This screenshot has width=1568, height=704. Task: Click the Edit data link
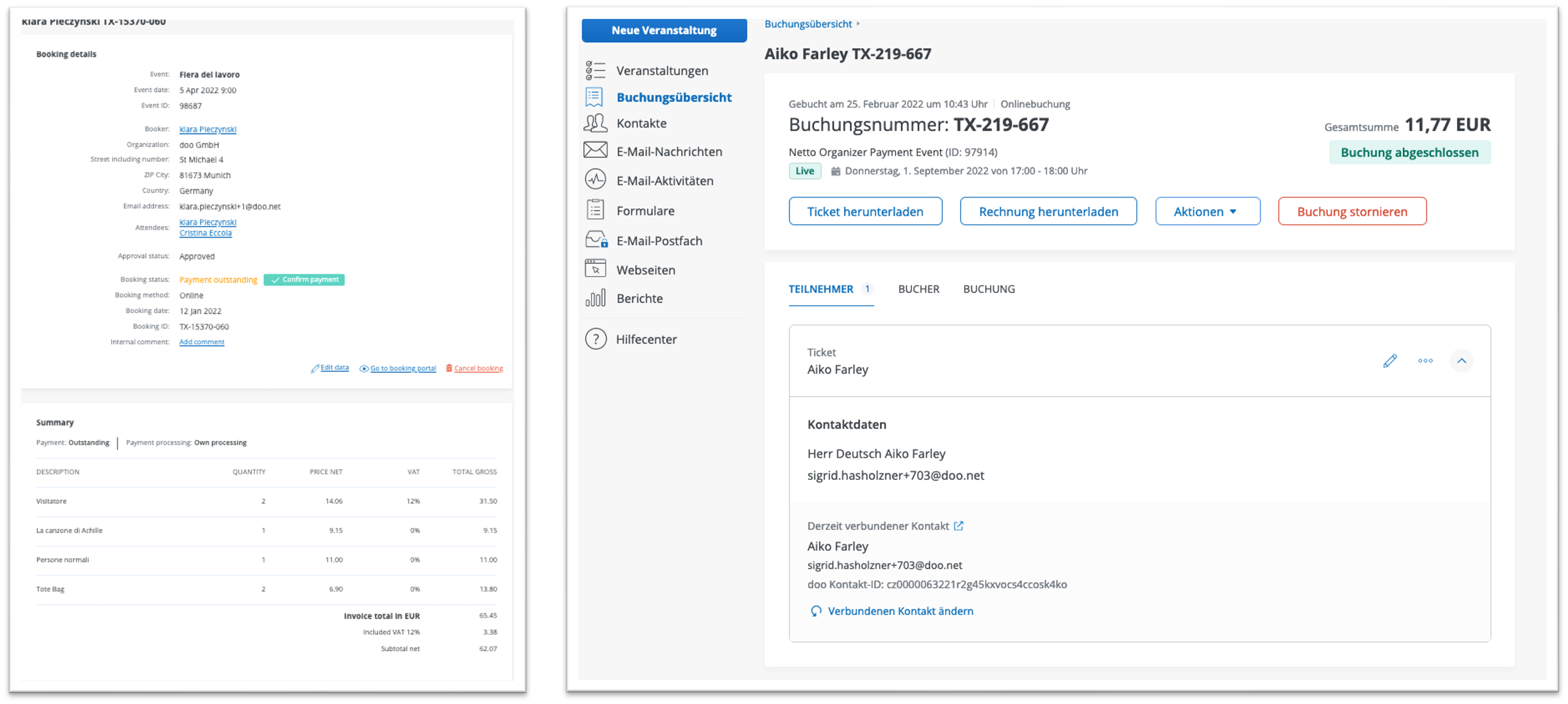pos(334,368)
